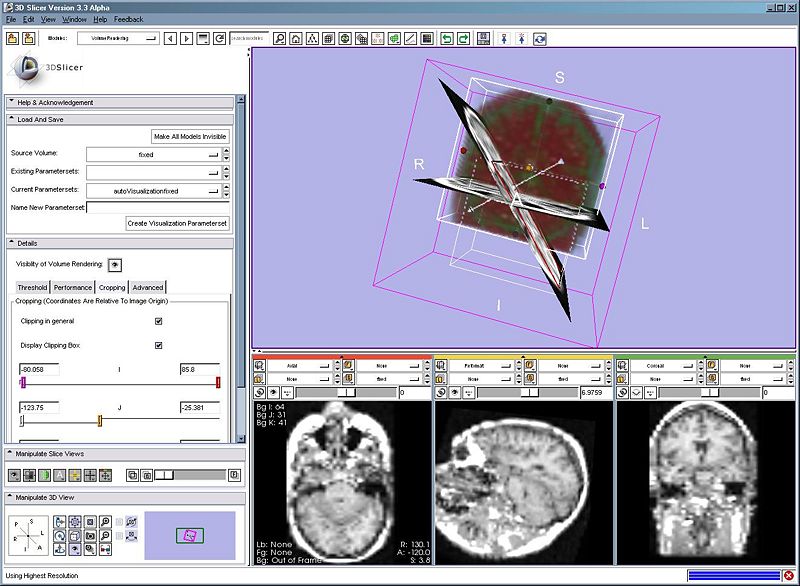Screen dimensions: 800x586
Task: Click the stick figure icon on the toolbar
Action: click(505, 37)
